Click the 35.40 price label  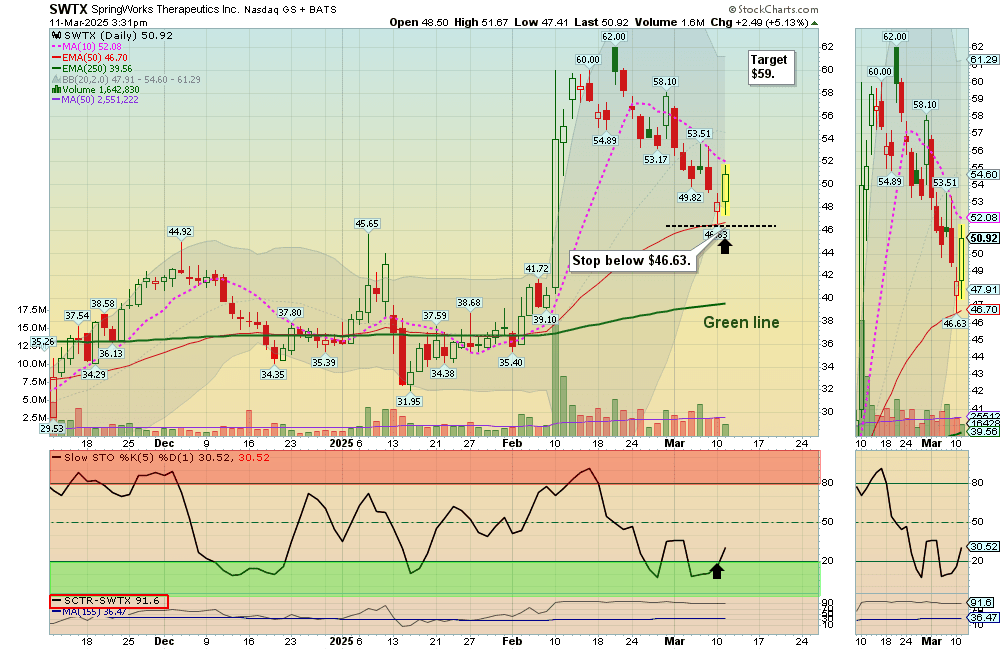511,362
